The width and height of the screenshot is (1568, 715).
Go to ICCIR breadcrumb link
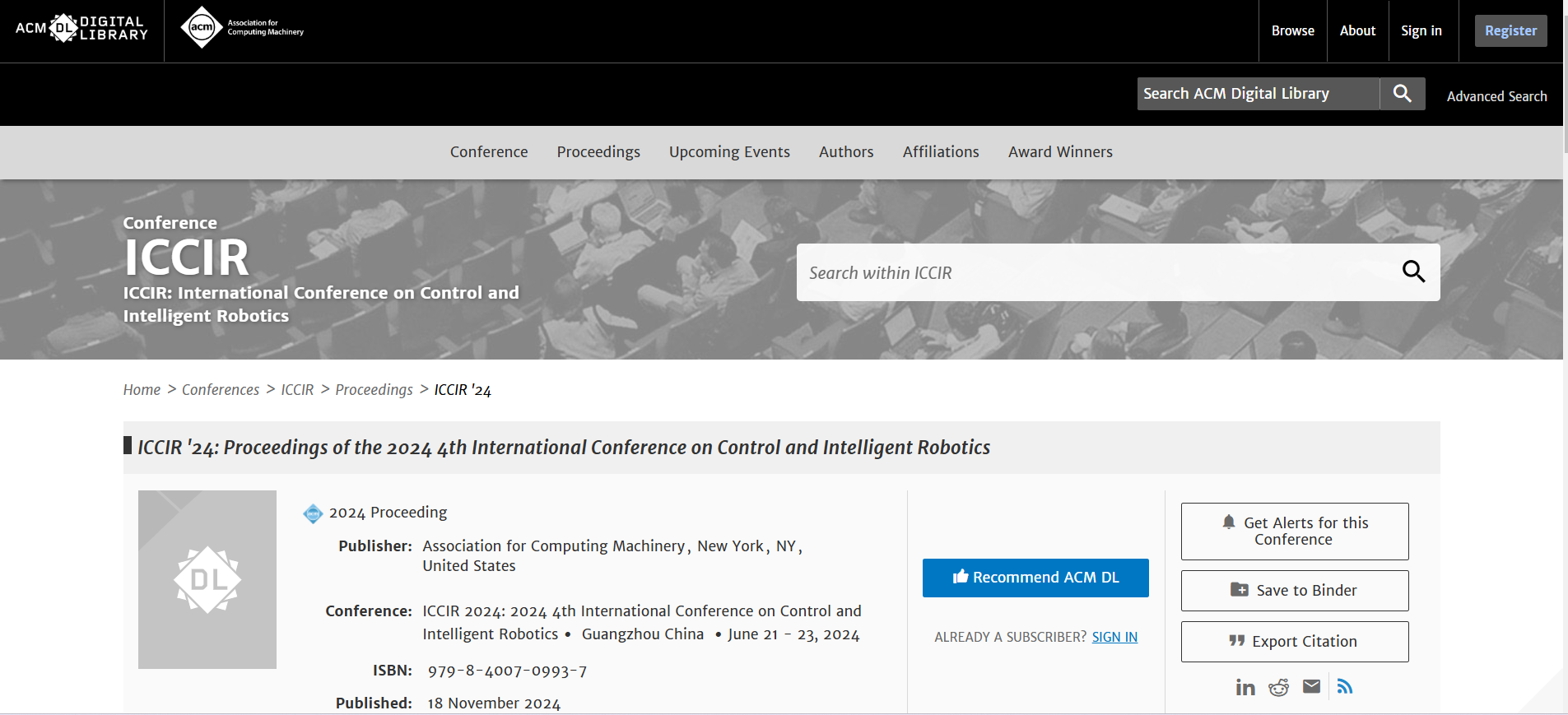[x=297, y=390]
